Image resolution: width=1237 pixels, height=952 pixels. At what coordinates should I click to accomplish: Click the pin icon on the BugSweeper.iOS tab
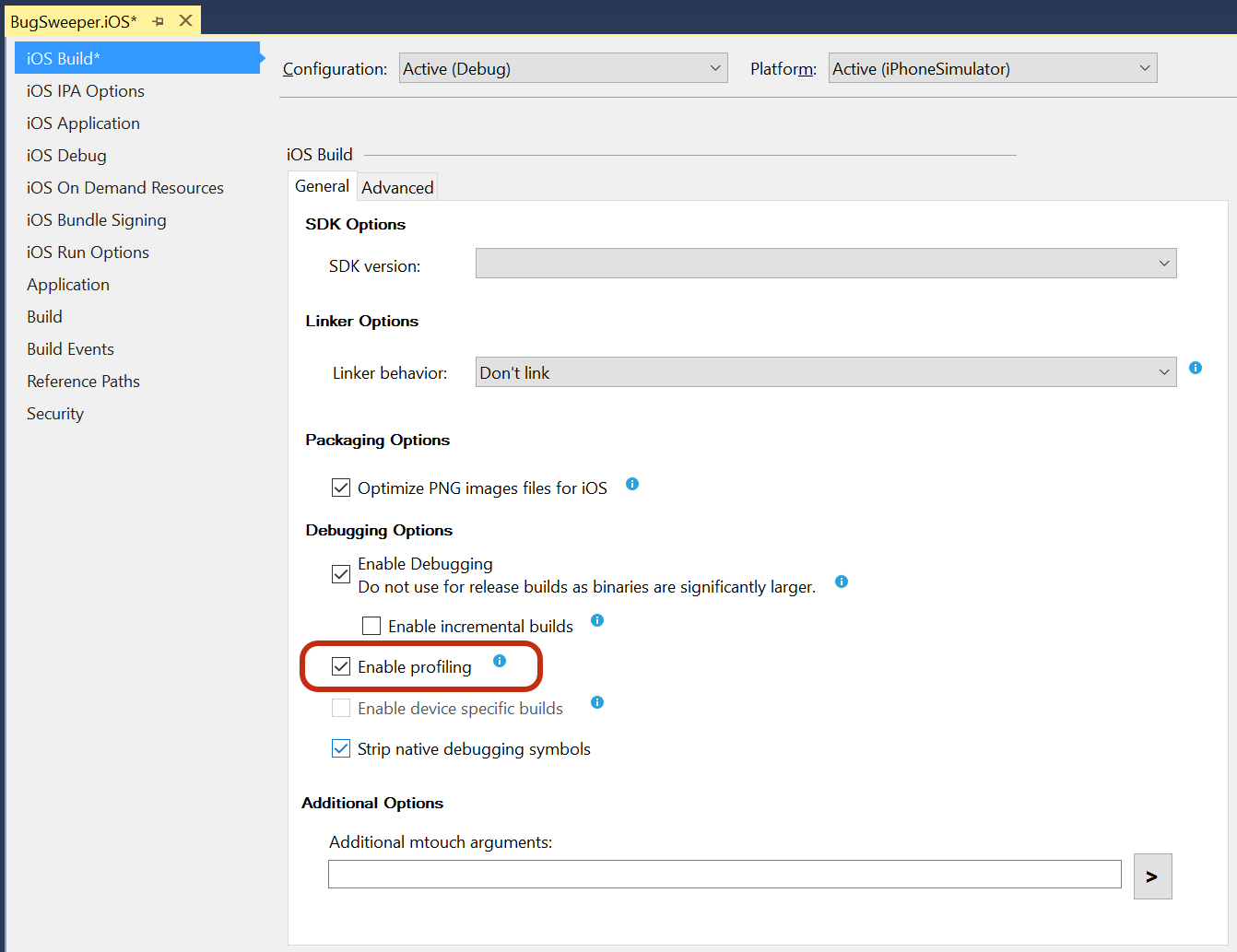point(159,19)
